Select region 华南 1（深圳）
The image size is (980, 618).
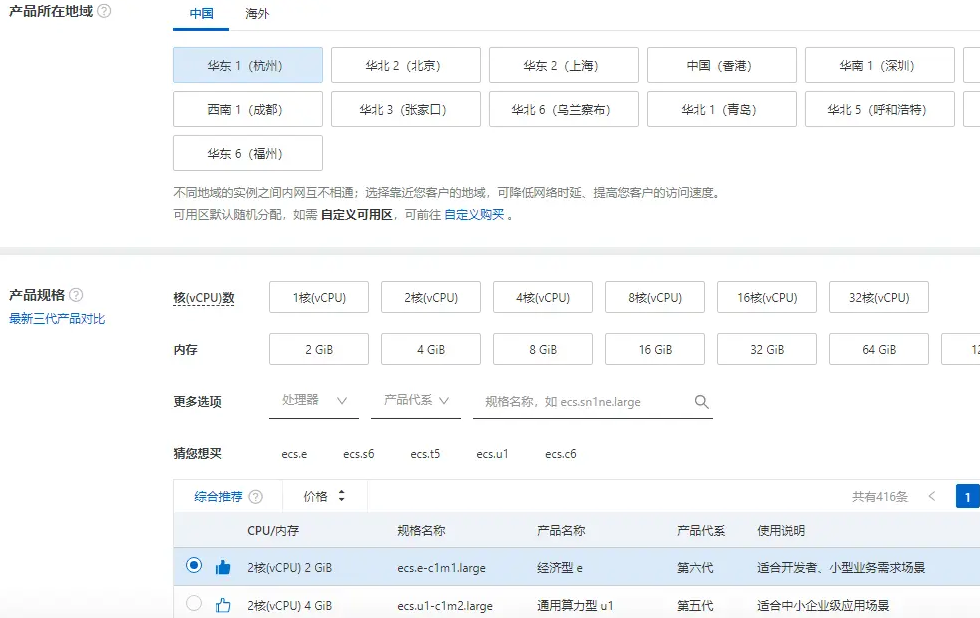tap(880, 65)
